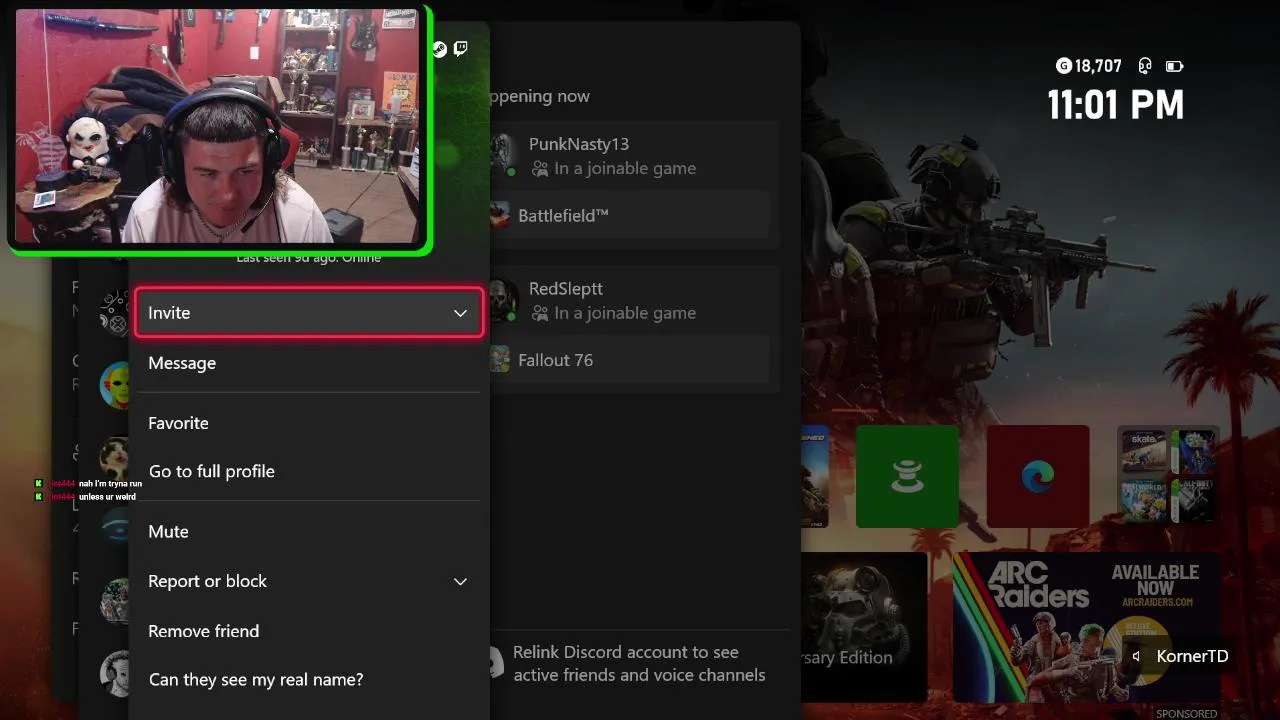Mute this friend
This screenshot has width=1280, height=720.
point(309,531)
